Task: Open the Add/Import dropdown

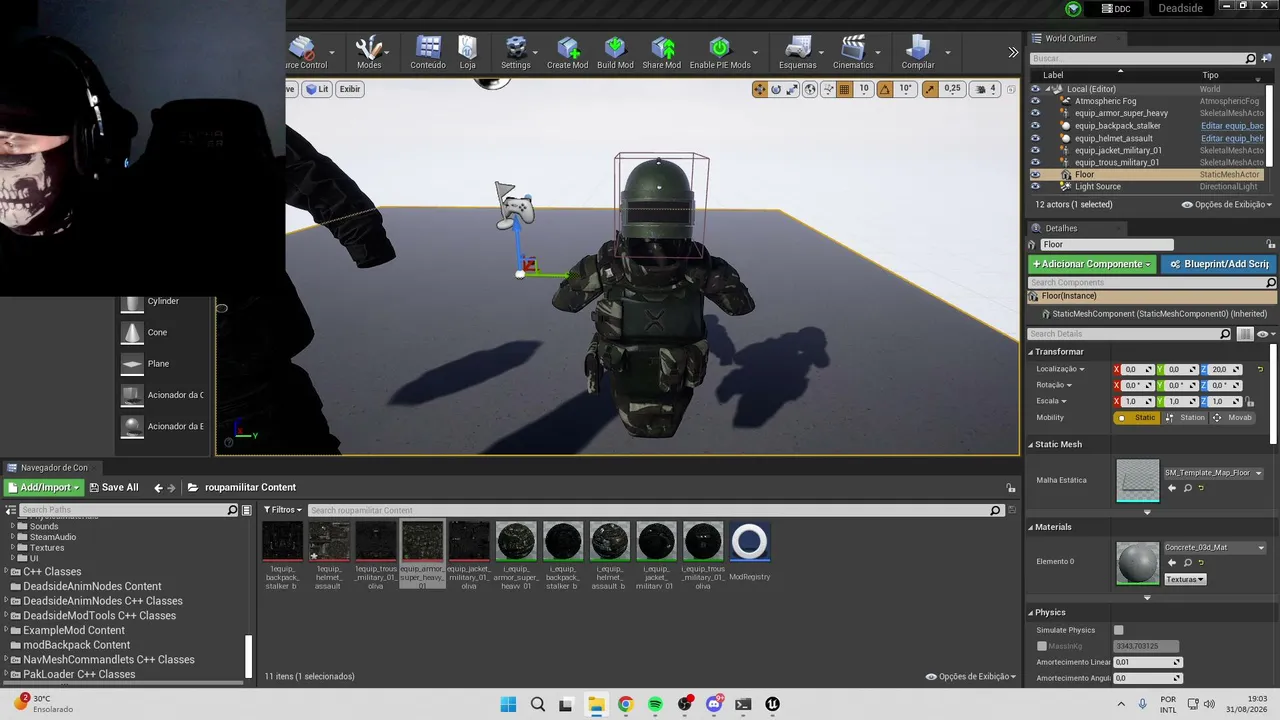Action: point(43,488)
